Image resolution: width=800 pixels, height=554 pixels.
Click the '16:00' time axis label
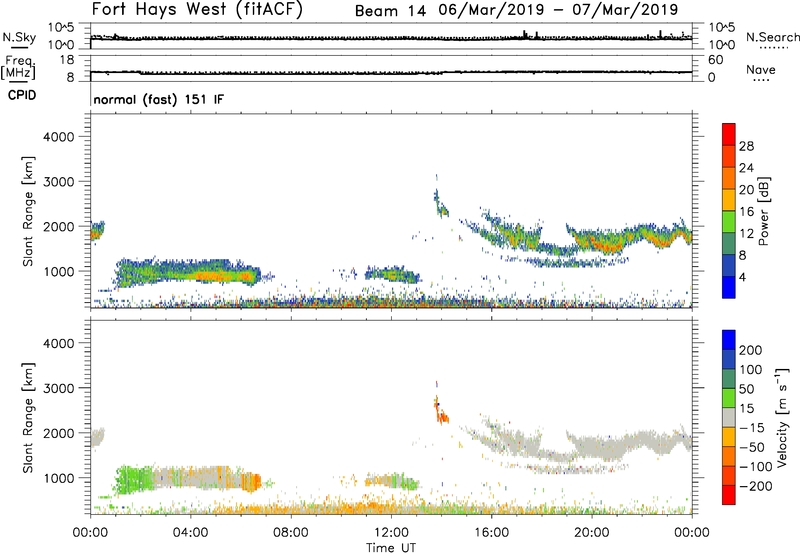491,533
